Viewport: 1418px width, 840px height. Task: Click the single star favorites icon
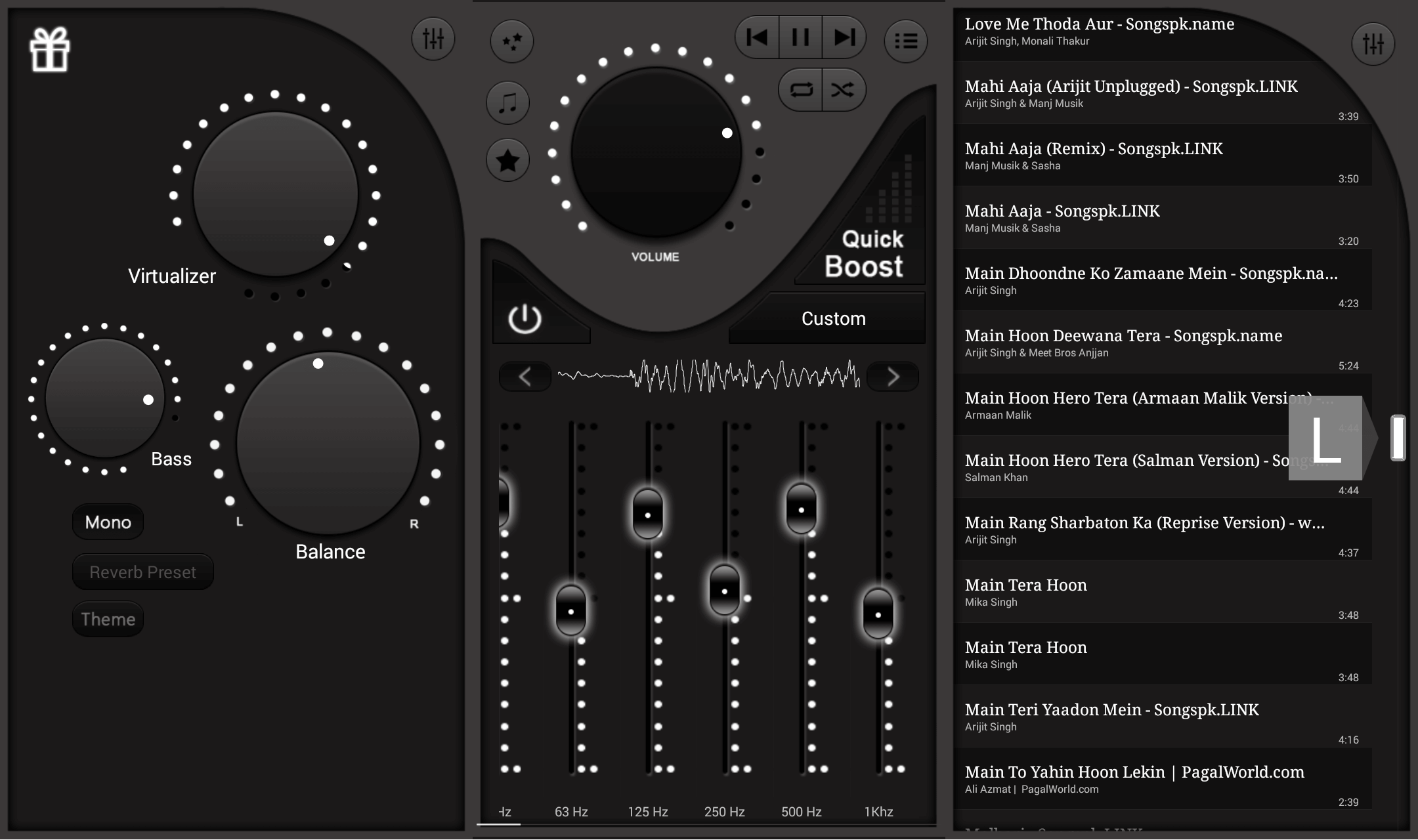(x=507, y=160)
